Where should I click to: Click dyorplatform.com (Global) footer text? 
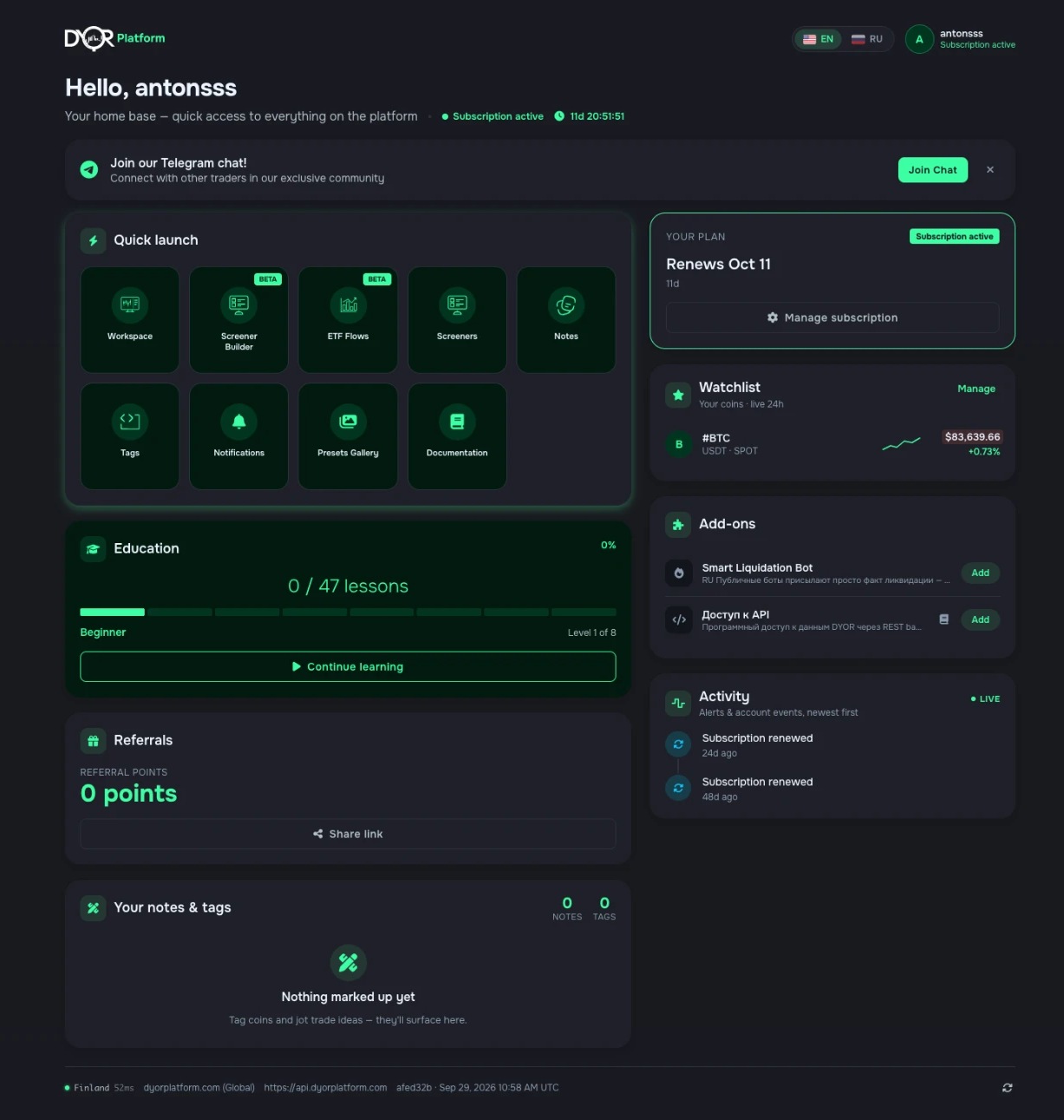(x=199, y=1088)
